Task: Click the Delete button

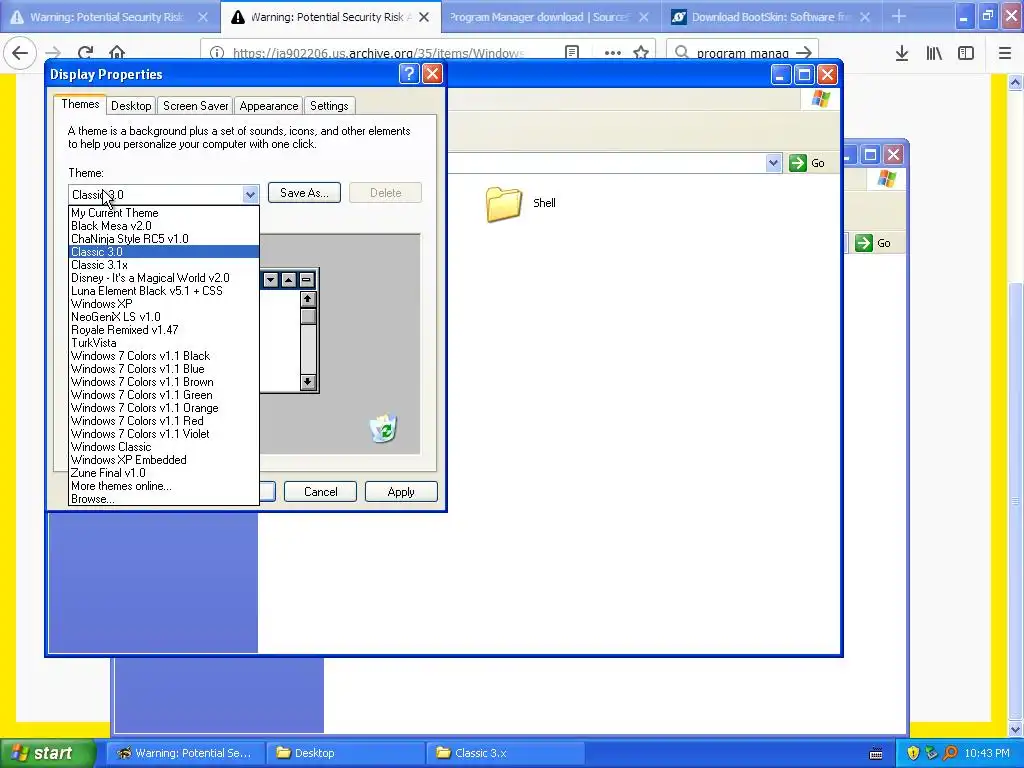Action: pos(385,193)
